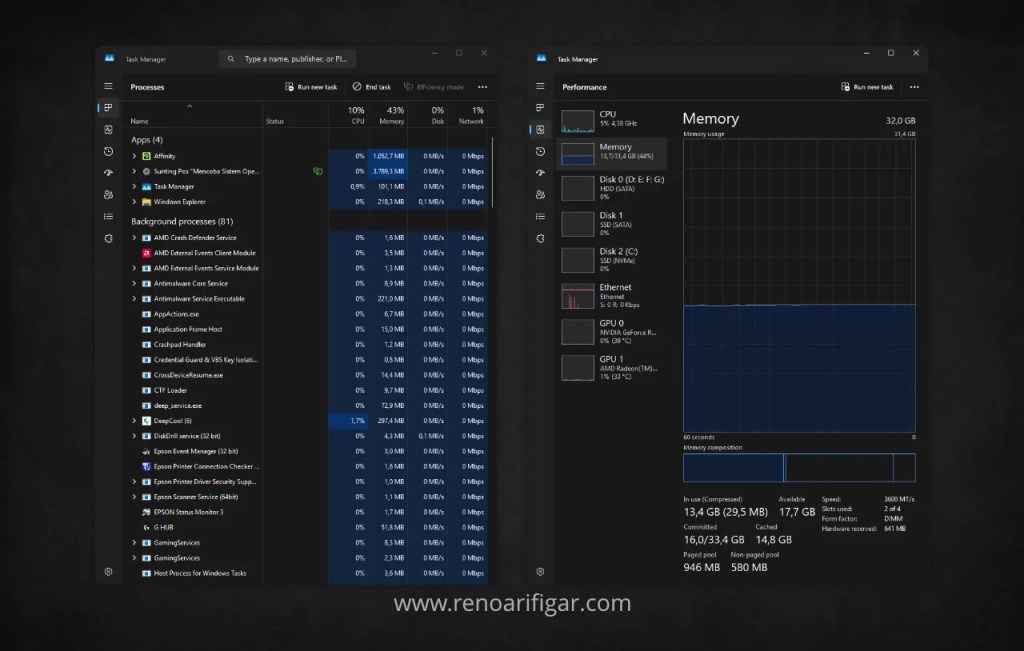This screenshot has width=1024, height=651.
Task: Open Settings gear in the Processes window
Action: (108, 572)
